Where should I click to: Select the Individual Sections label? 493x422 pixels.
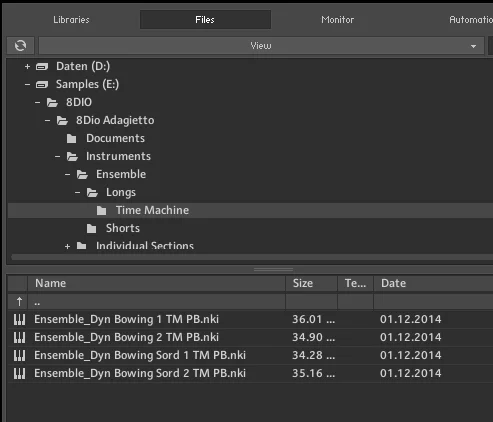(x=145, y=246)
